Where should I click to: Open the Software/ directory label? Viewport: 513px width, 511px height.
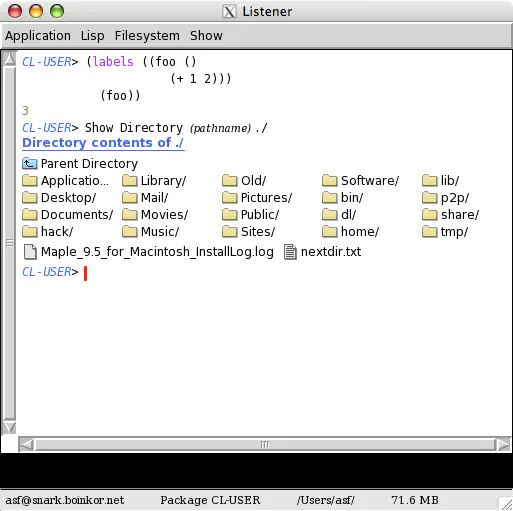(x=370, y=181)
